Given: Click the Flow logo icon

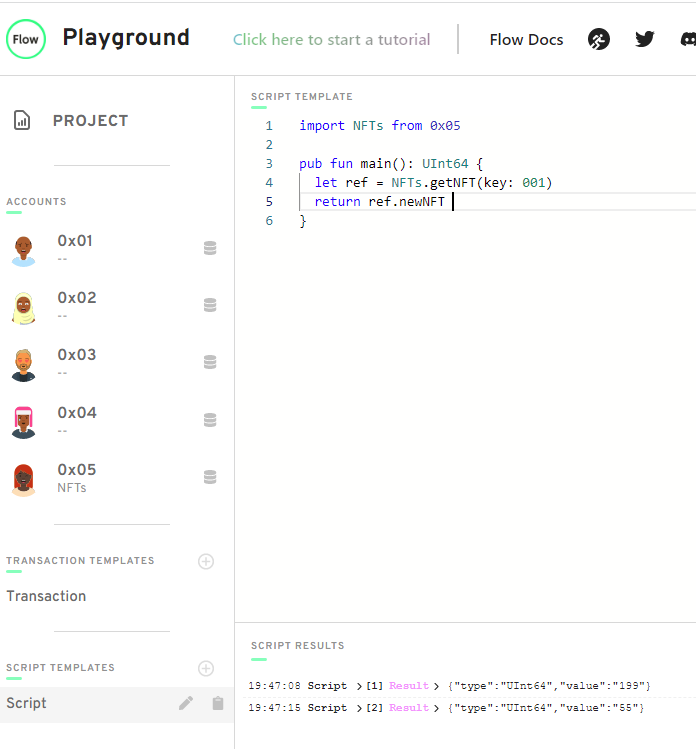Looking at the screenshot, I should [x=26, y=39].
